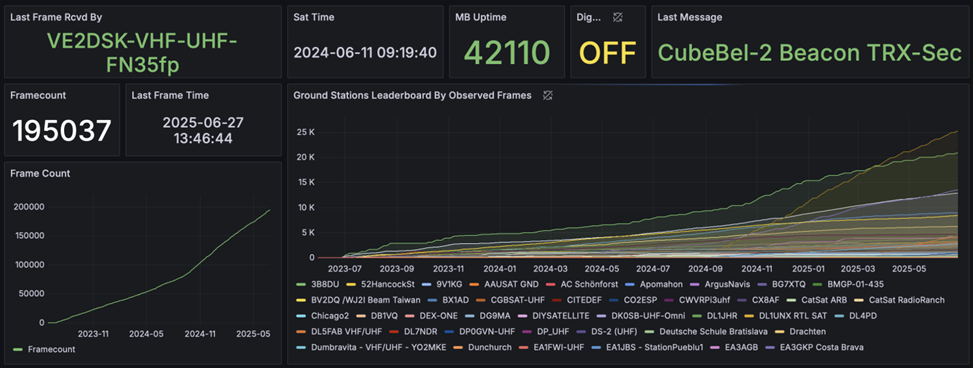973x368 pixels.
Task: Click the icon beside the Dig... panel title
Action: 617,17
